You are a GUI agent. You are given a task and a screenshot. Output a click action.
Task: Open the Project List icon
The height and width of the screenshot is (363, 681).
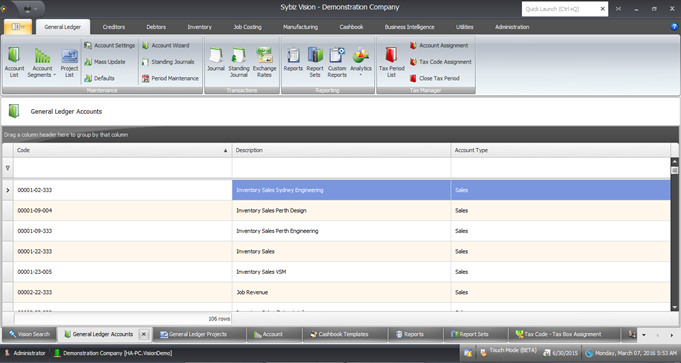point(69,62)
